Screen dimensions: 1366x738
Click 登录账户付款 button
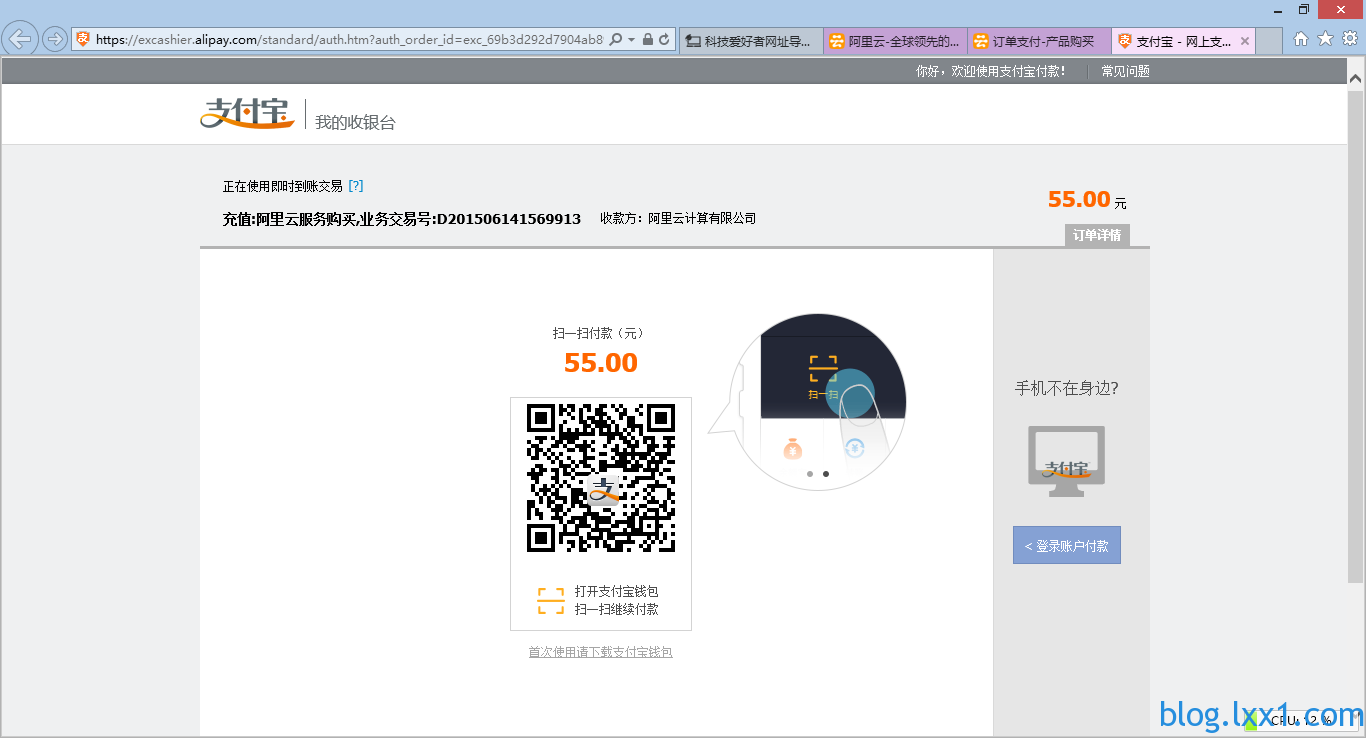[1066, 545]
